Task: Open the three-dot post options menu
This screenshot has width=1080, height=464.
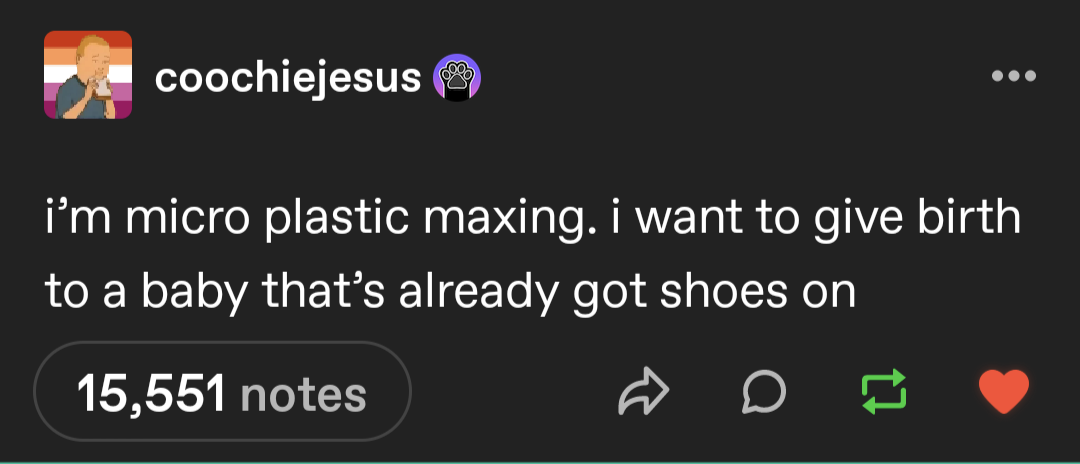Action: [x=1013, y=76]
